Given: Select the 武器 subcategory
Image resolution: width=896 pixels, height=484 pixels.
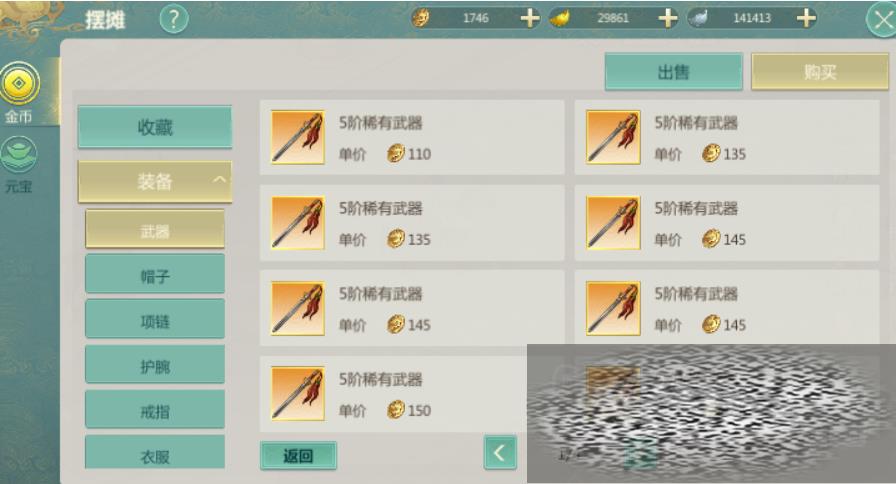Looking at the screenshot, I should click(155, 229).
